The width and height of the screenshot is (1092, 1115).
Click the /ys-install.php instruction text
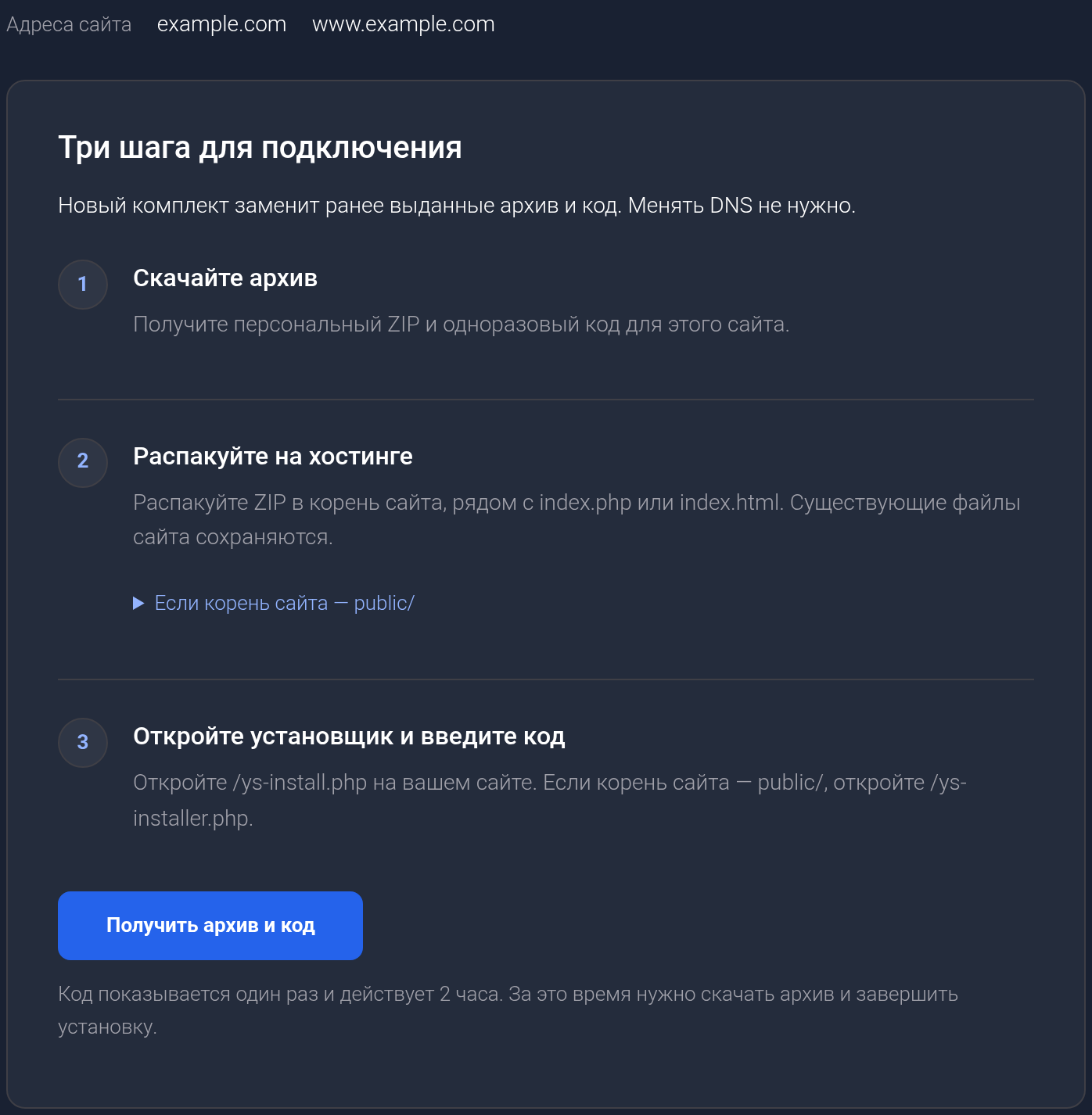coord(550,800)
